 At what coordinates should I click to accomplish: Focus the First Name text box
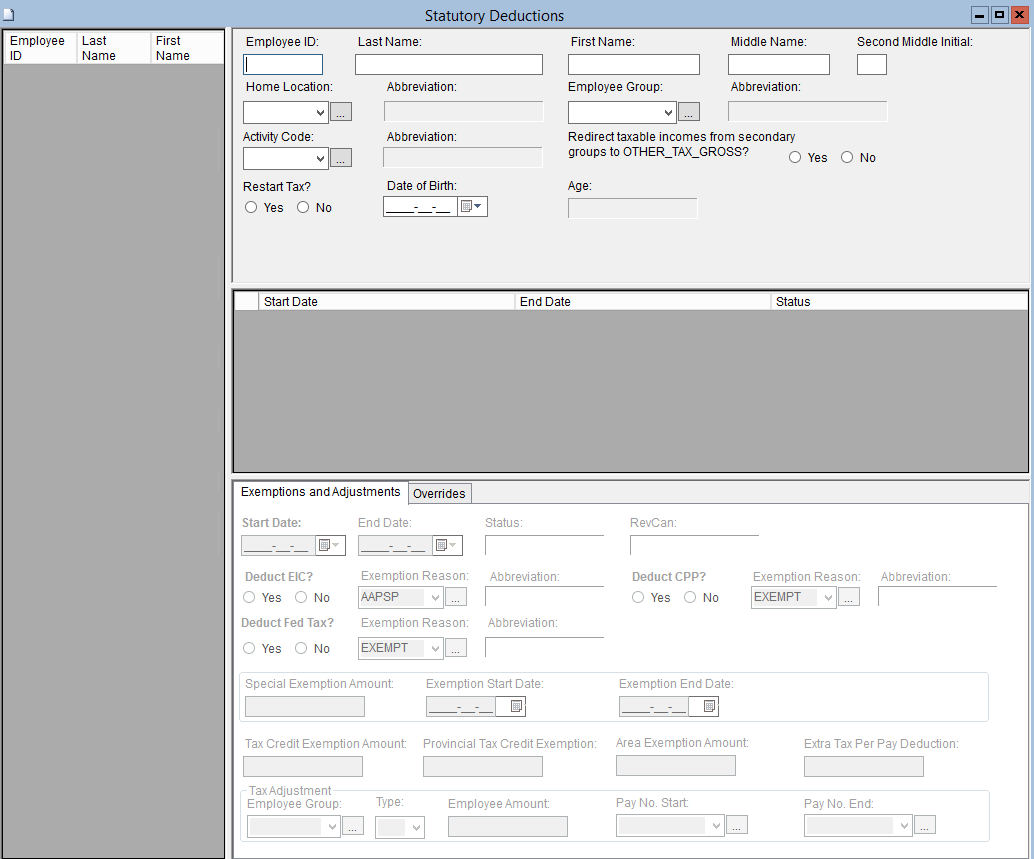[x=633, y=65]
